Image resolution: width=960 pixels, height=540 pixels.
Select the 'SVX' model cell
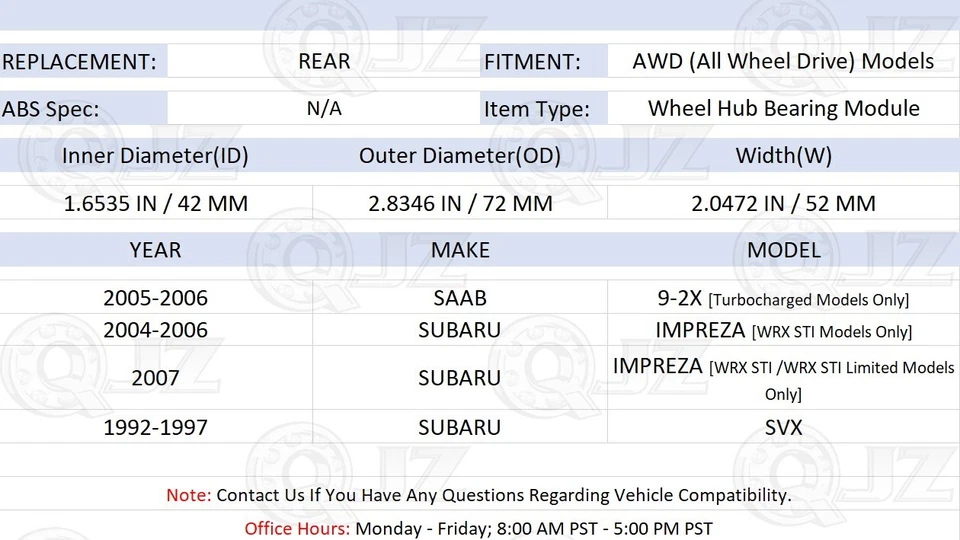tap(784, 427)
